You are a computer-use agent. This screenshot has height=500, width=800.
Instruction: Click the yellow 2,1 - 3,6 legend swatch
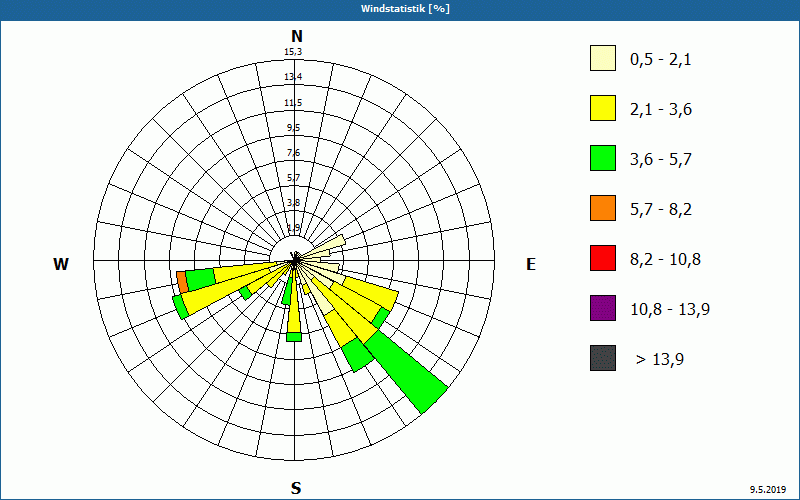[603, 108]
